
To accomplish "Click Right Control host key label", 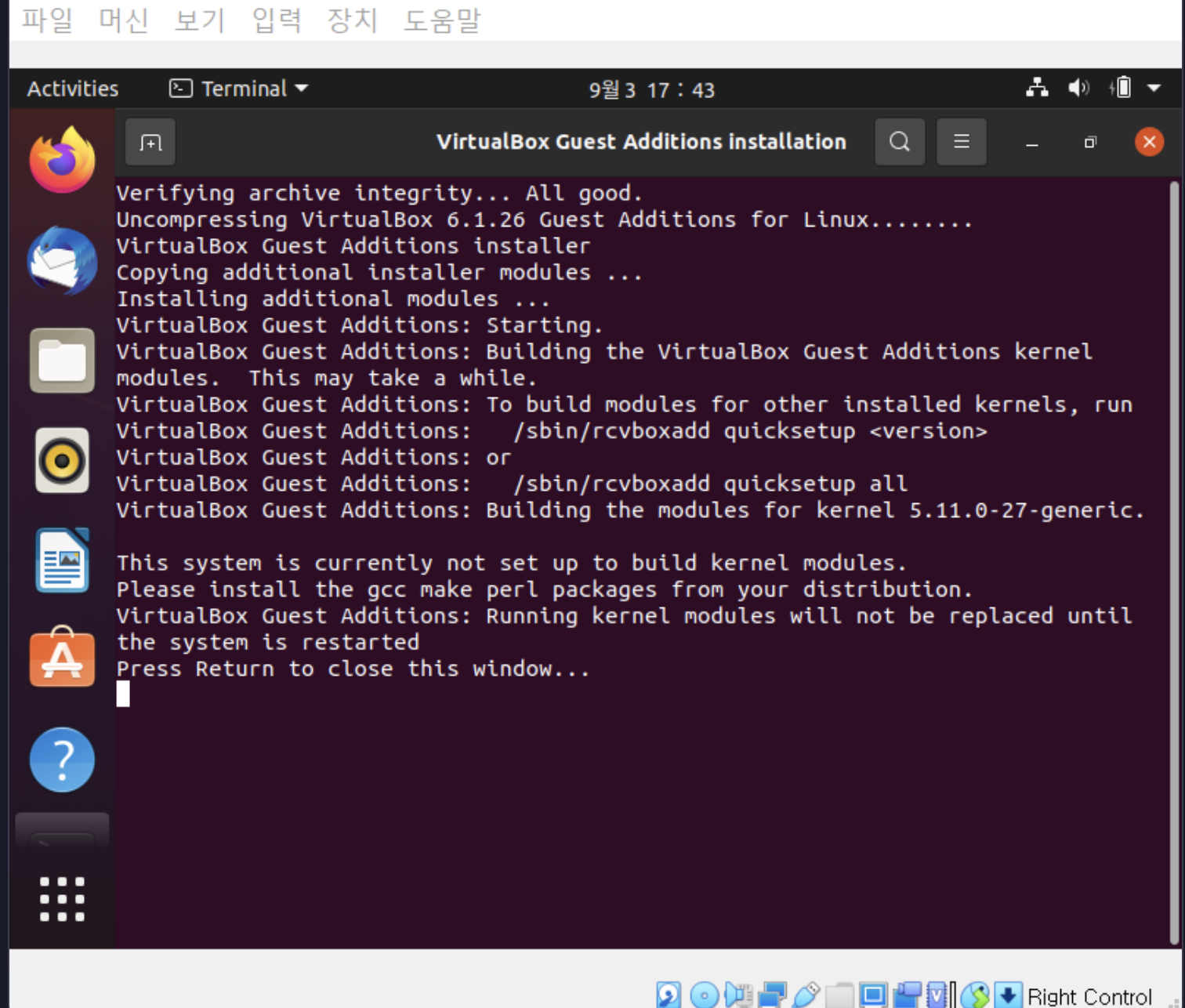I will click(x=1089, y=996).
